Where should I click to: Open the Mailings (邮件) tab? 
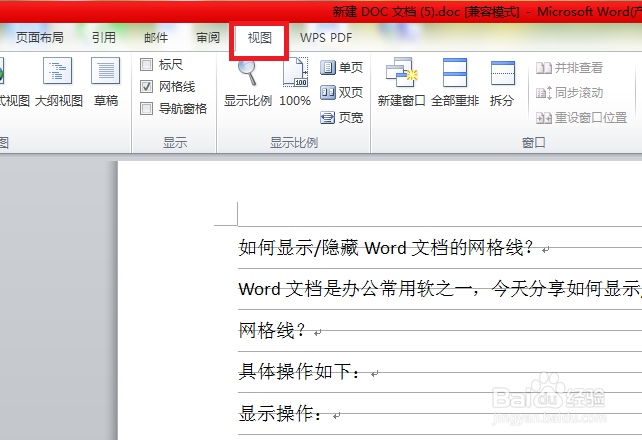(x=156, y=38)
